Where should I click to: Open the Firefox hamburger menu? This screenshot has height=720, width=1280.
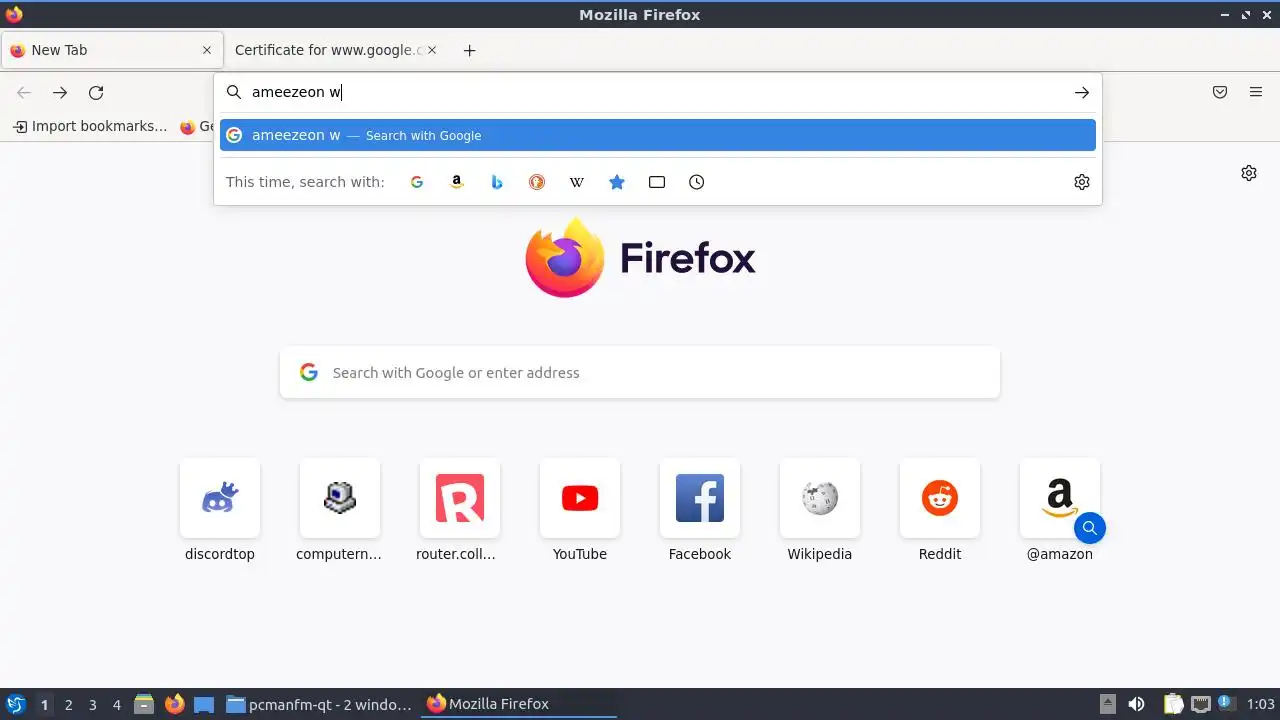click(1256, 92)
